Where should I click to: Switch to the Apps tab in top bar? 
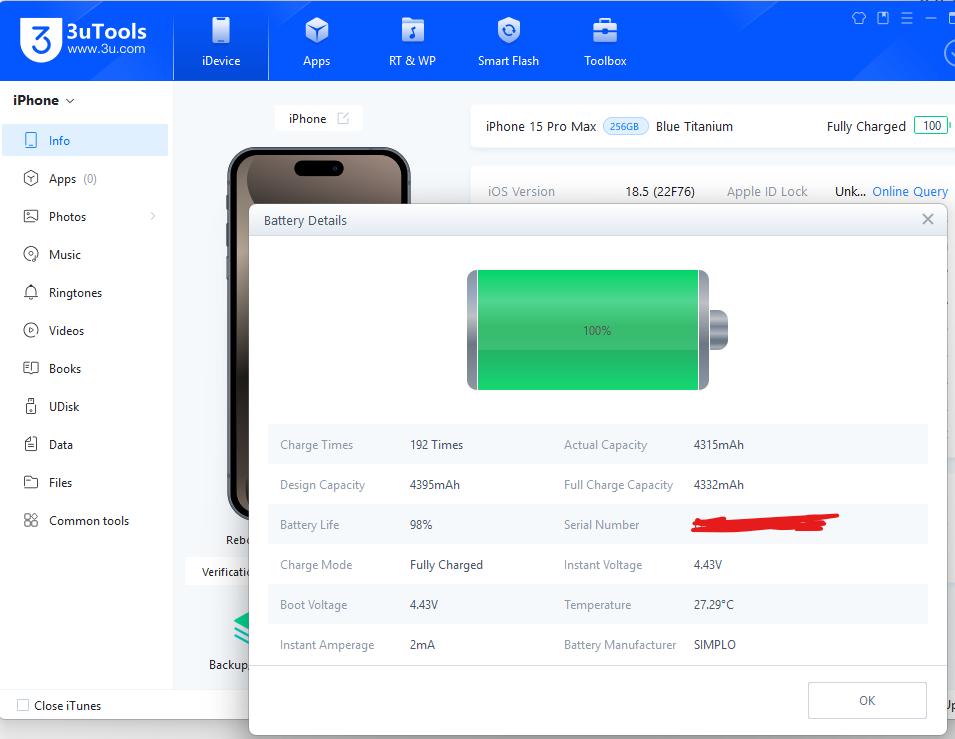click(317, 41)
